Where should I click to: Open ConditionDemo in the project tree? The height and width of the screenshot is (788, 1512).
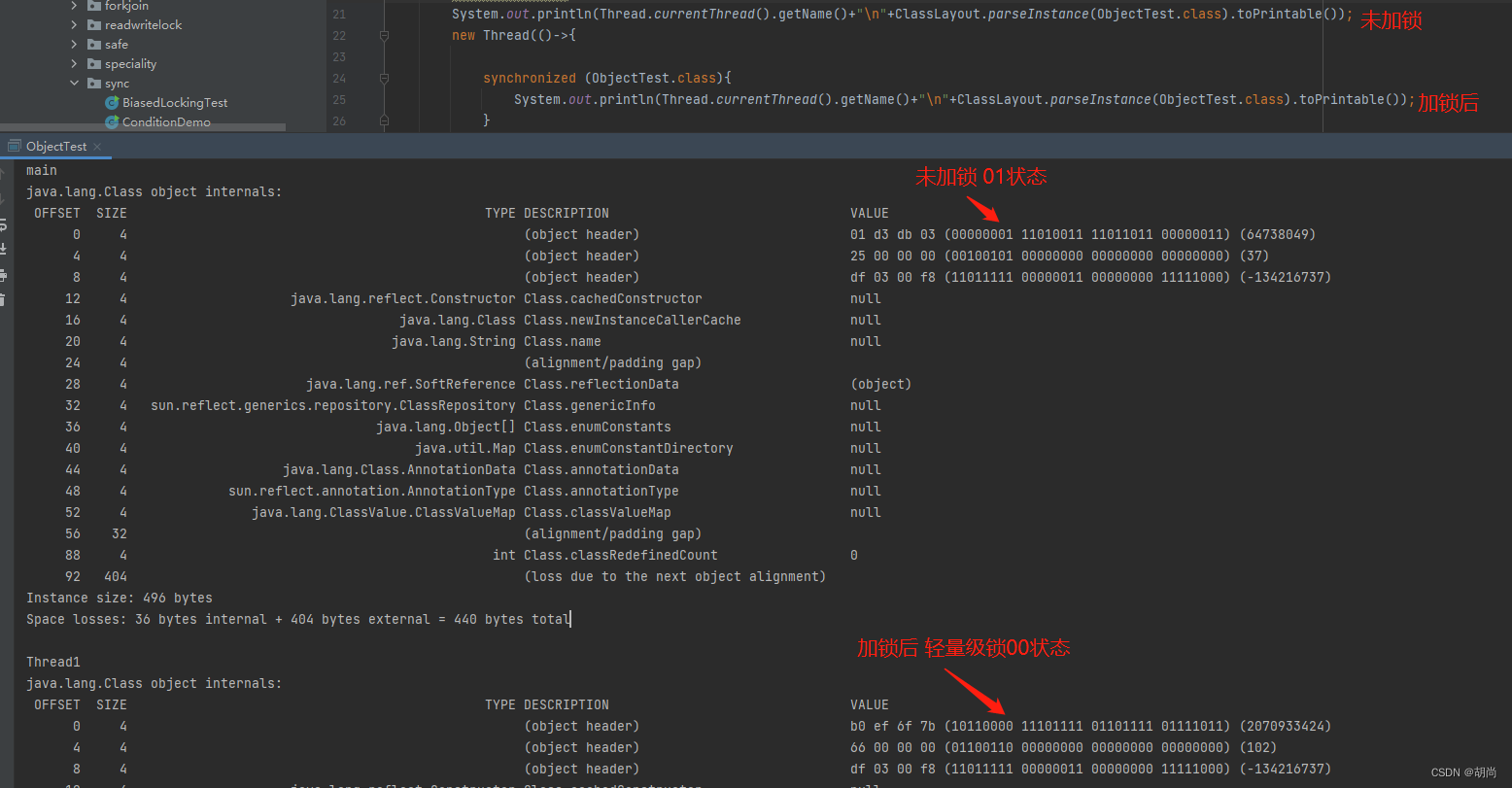(x=166, y=121)
